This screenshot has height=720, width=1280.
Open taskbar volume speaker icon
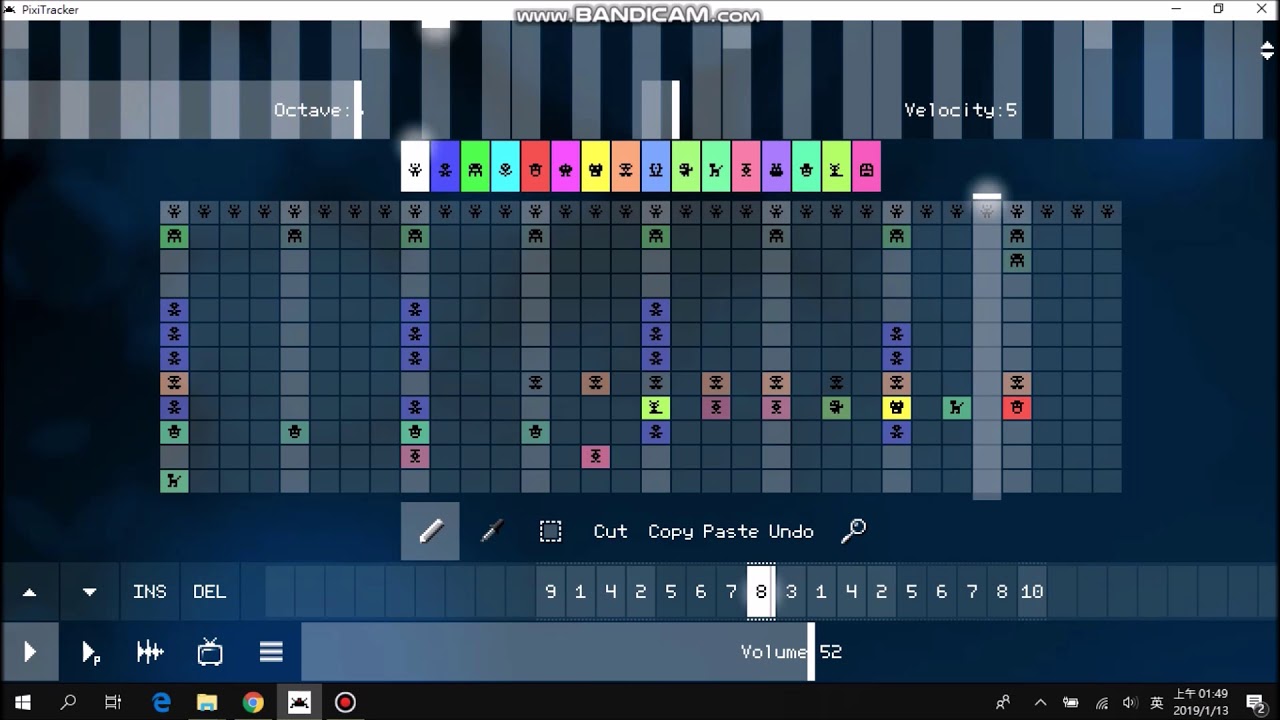(1128, 702)
